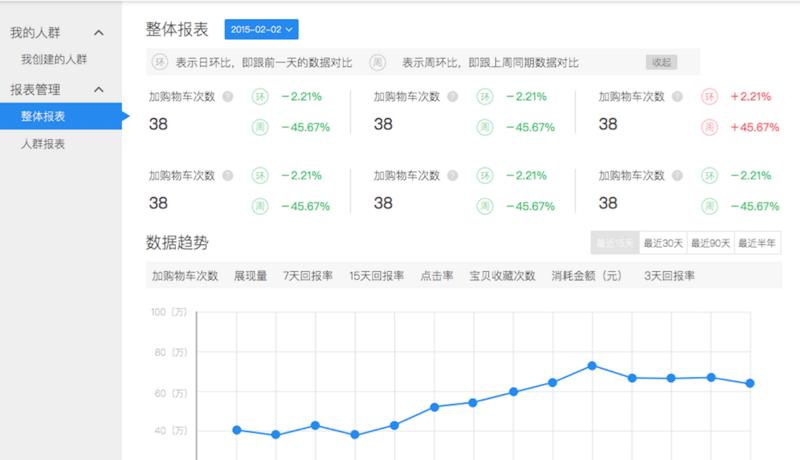This screenshot has height=460, width=800.
Task: Click green 周 icon in the bottom-left card
Action: [x=260, y=206]
